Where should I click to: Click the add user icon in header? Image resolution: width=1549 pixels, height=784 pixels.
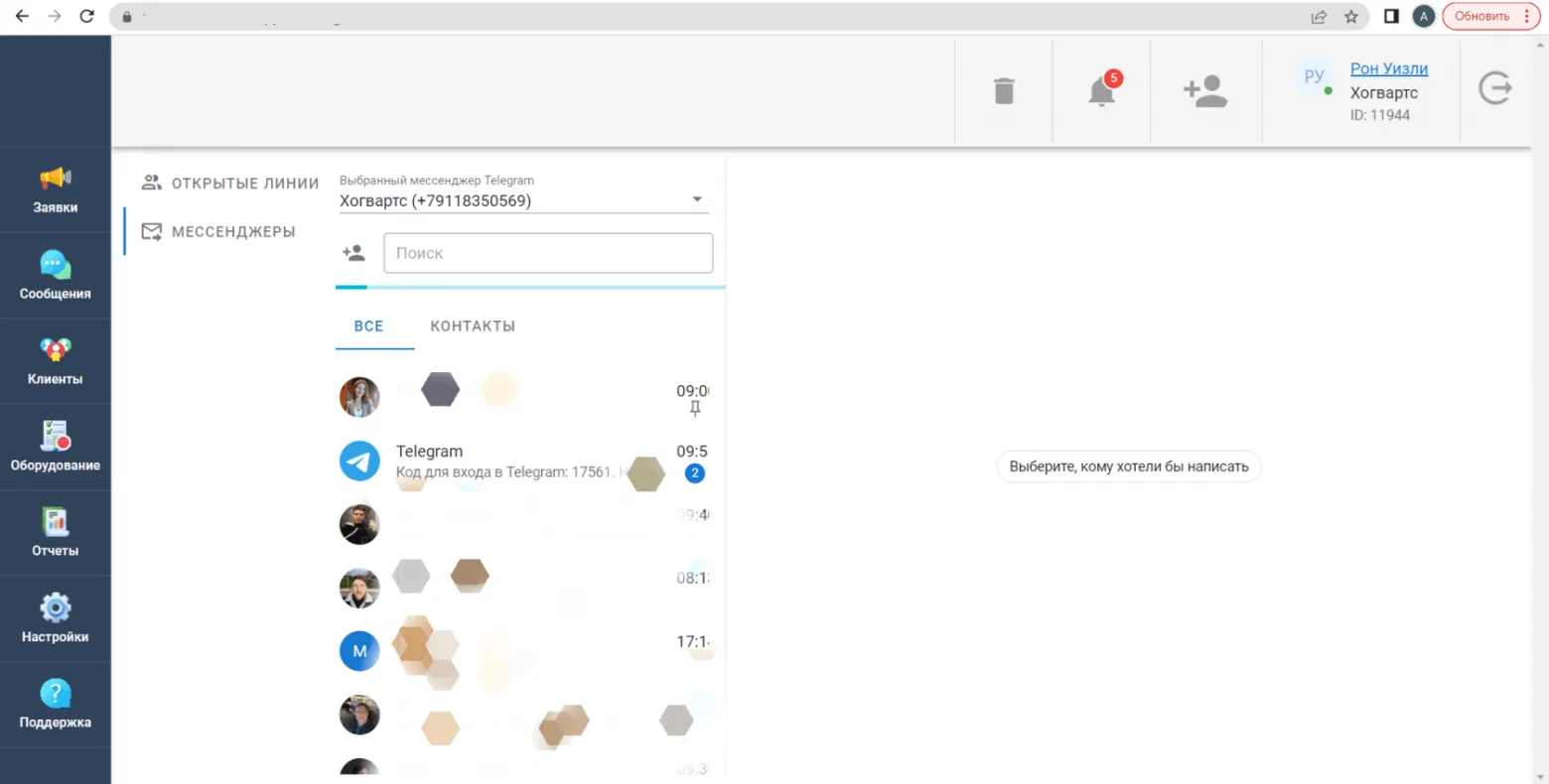1205,91
